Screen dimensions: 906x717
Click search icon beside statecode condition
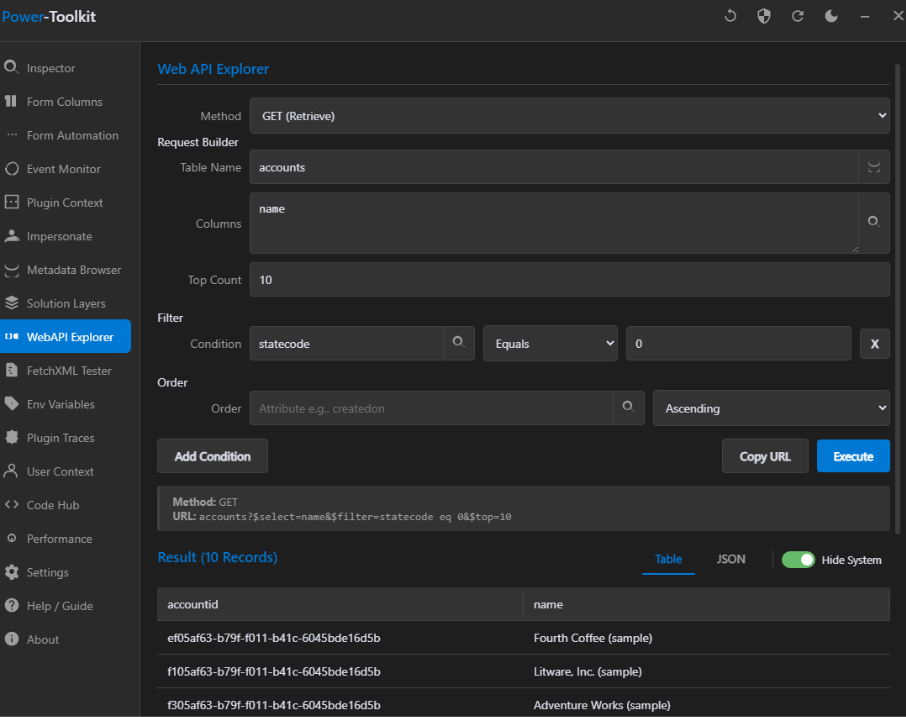458,343
